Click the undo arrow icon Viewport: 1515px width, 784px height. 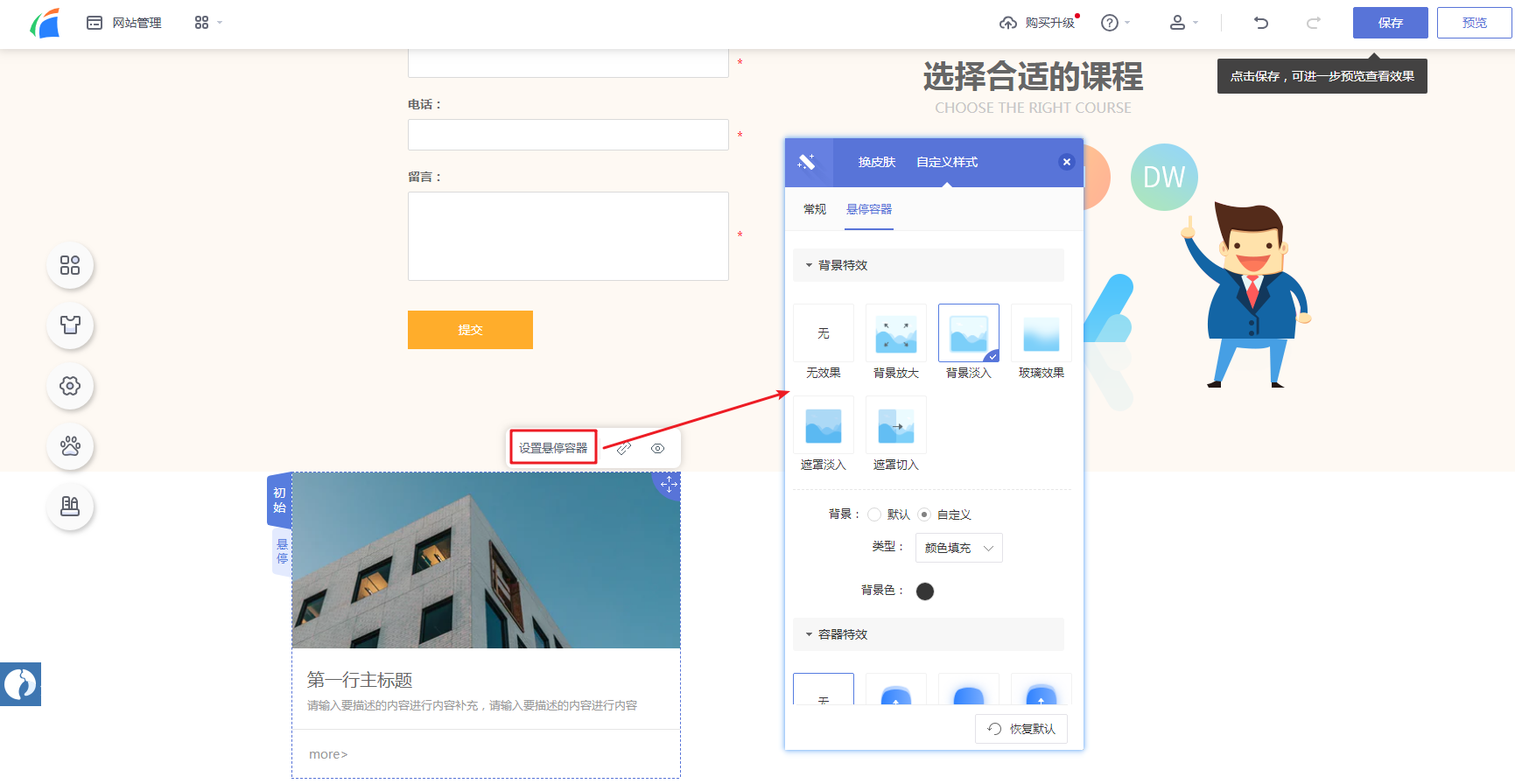[x=1261, y=23]
